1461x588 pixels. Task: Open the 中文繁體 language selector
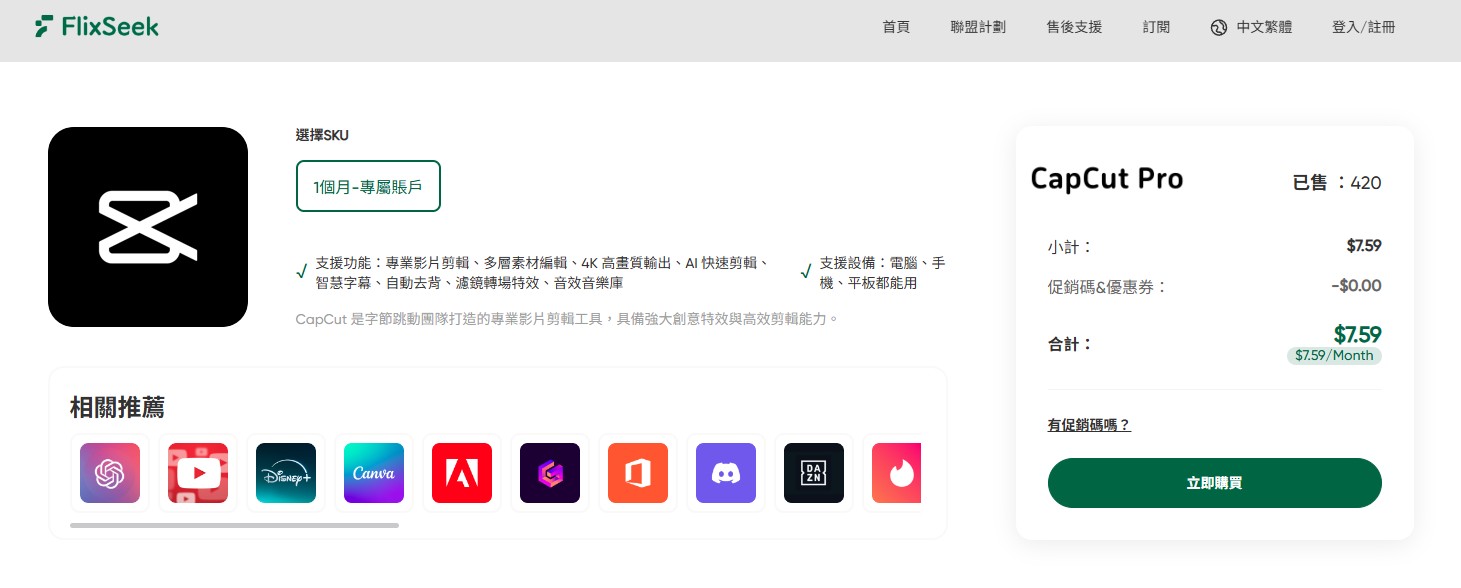(1251, 27)
